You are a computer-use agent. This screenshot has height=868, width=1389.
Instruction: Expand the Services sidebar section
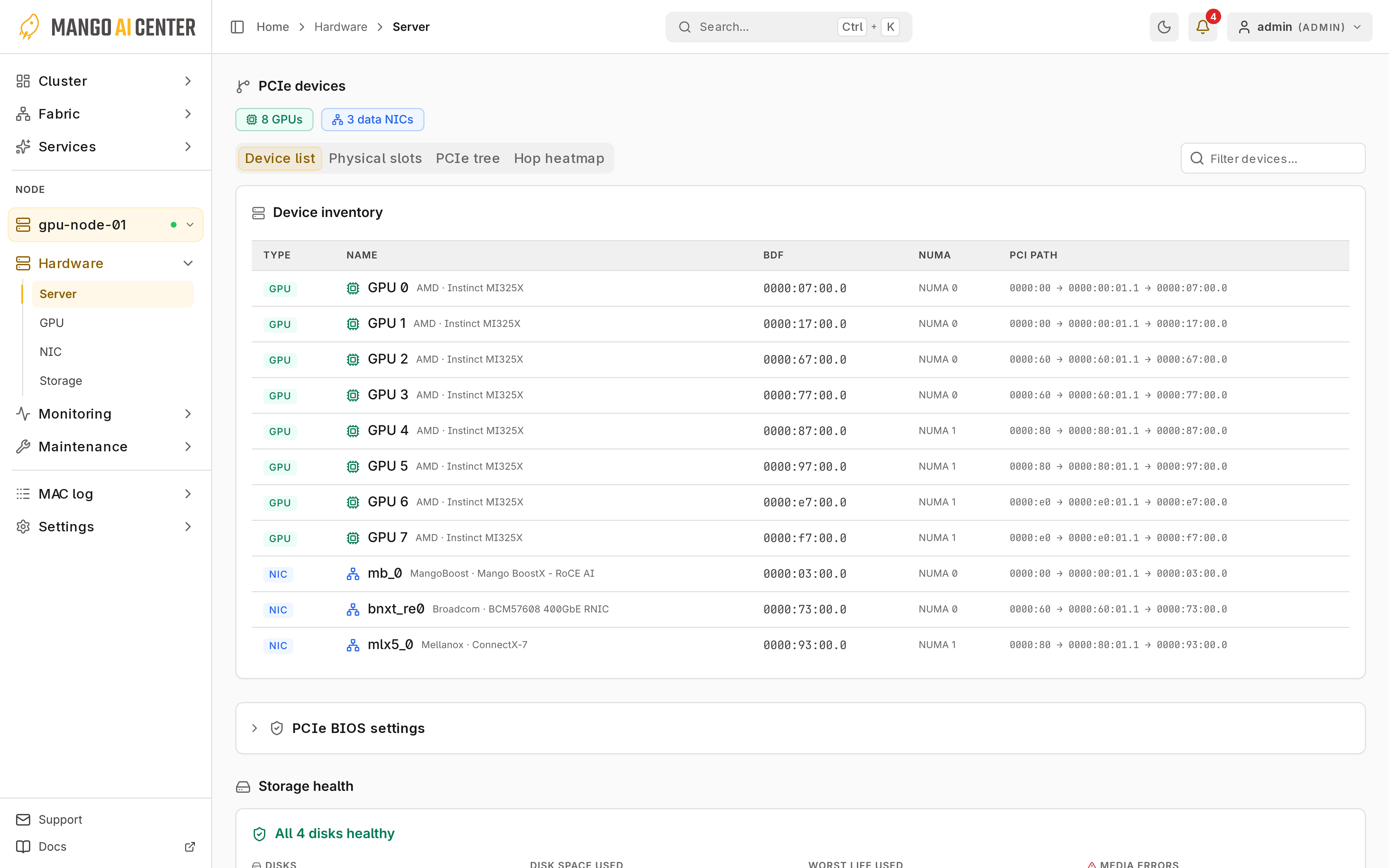pyautogui.click(x=105, y=146)
